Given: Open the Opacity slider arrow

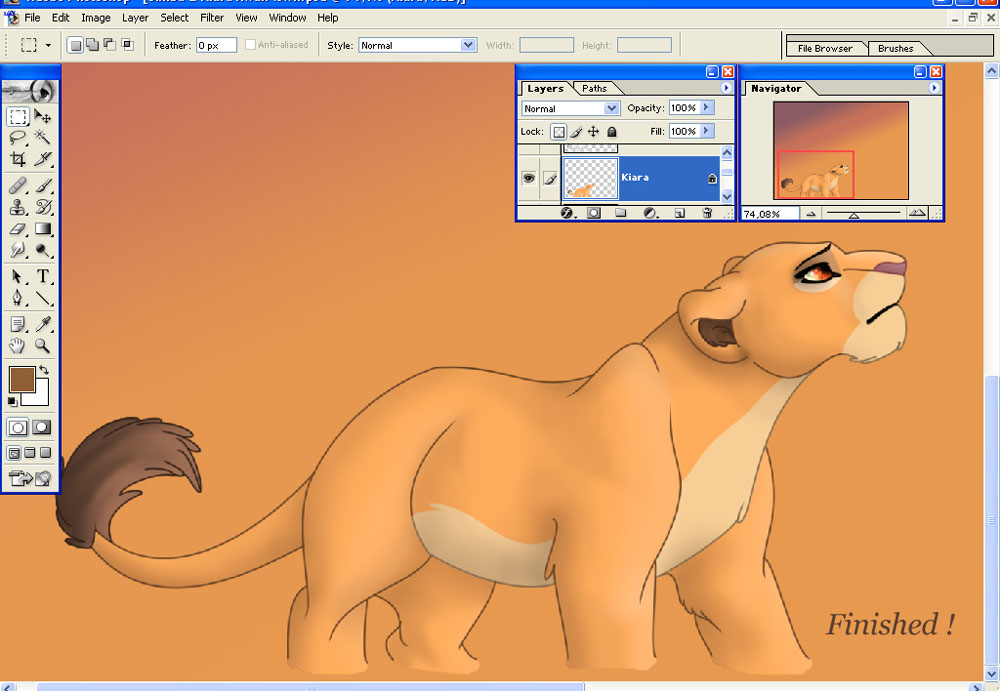Looking at the screenshot, I should pyautogui.click(x=707, y=108).
